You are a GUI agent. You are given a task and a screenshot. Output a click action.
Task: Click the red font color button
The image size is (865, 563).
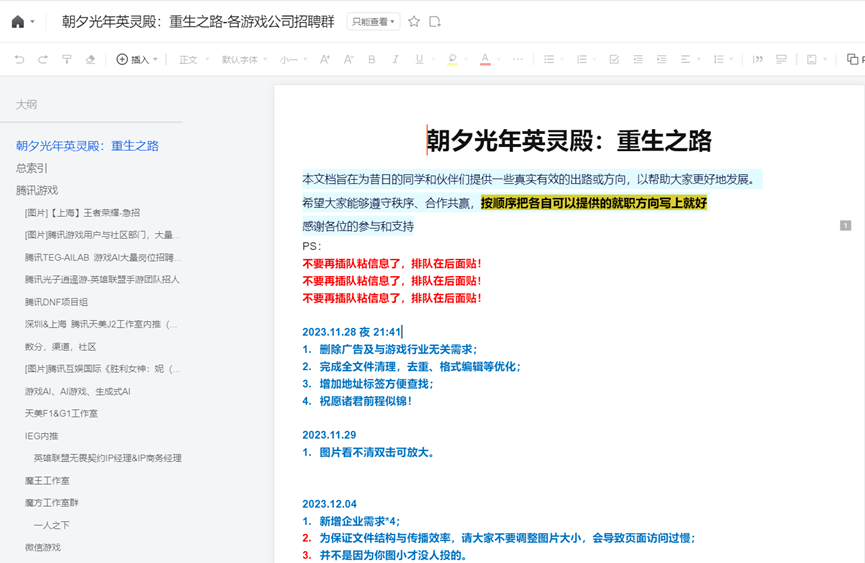(485, 60)
